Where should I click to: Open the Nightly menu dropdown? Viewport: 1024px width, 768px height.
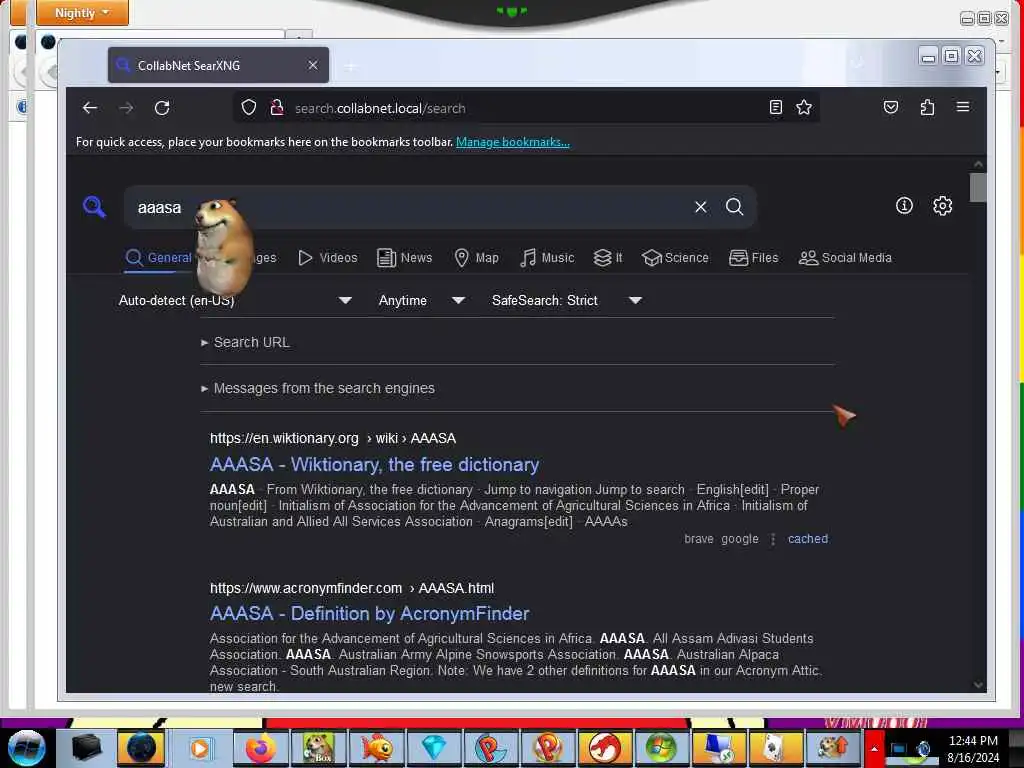click(82, 12)
